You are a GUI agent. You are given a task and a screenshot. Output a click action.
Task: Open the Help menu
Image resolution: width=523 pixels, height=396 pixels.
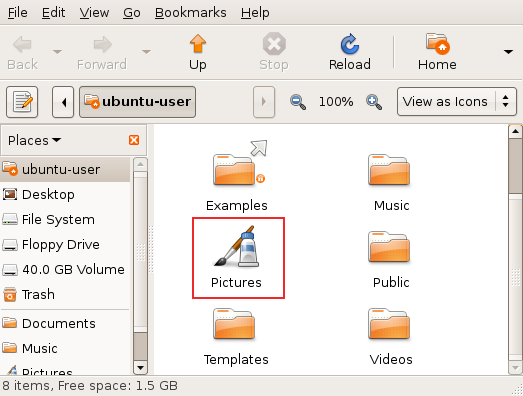(255, 13)
